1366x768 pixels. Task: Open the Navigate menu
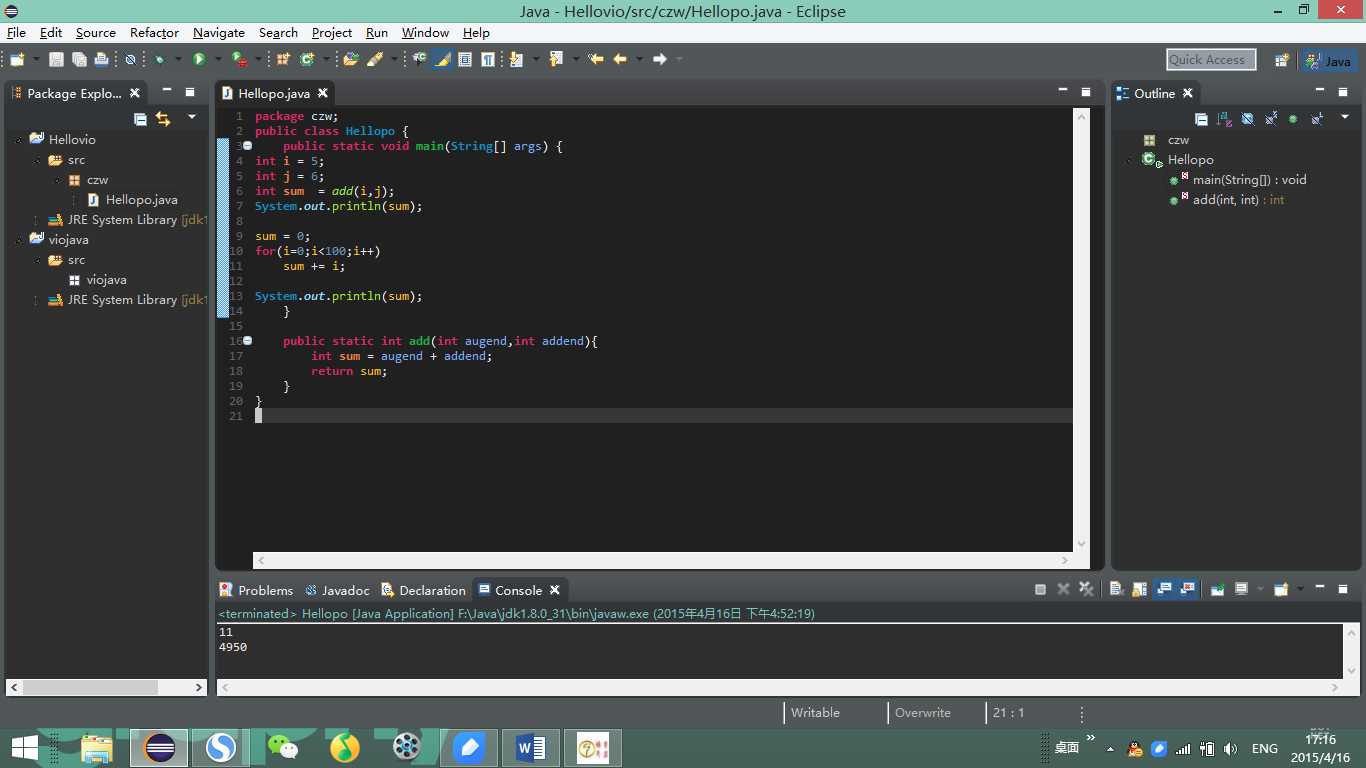(x=218, y=33)
